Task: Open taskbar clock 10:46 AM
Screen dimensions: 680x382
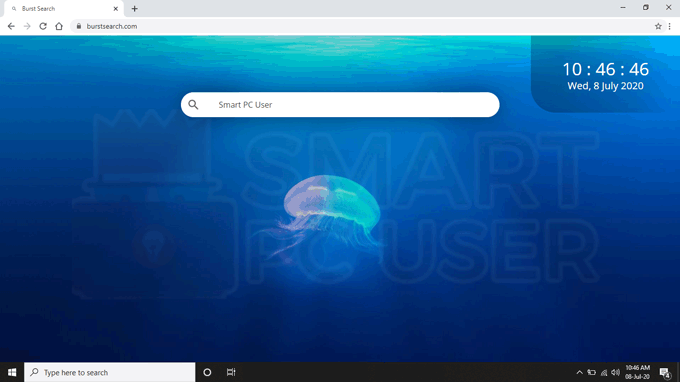Action: [x=638, y=372]
